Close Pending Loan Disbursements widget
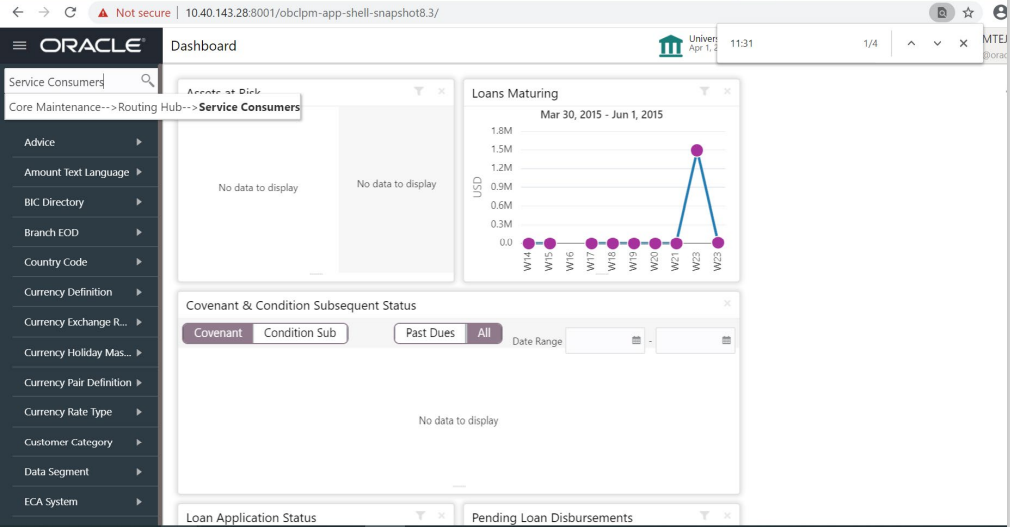Viewport: 1010px width, 527px height. (x=727, y=515)
